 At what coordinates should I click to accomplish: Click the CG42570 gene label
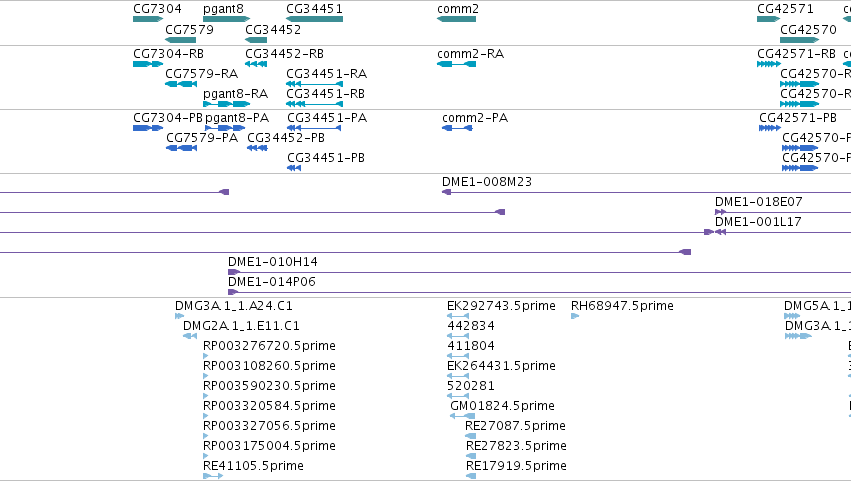[808, 29]
